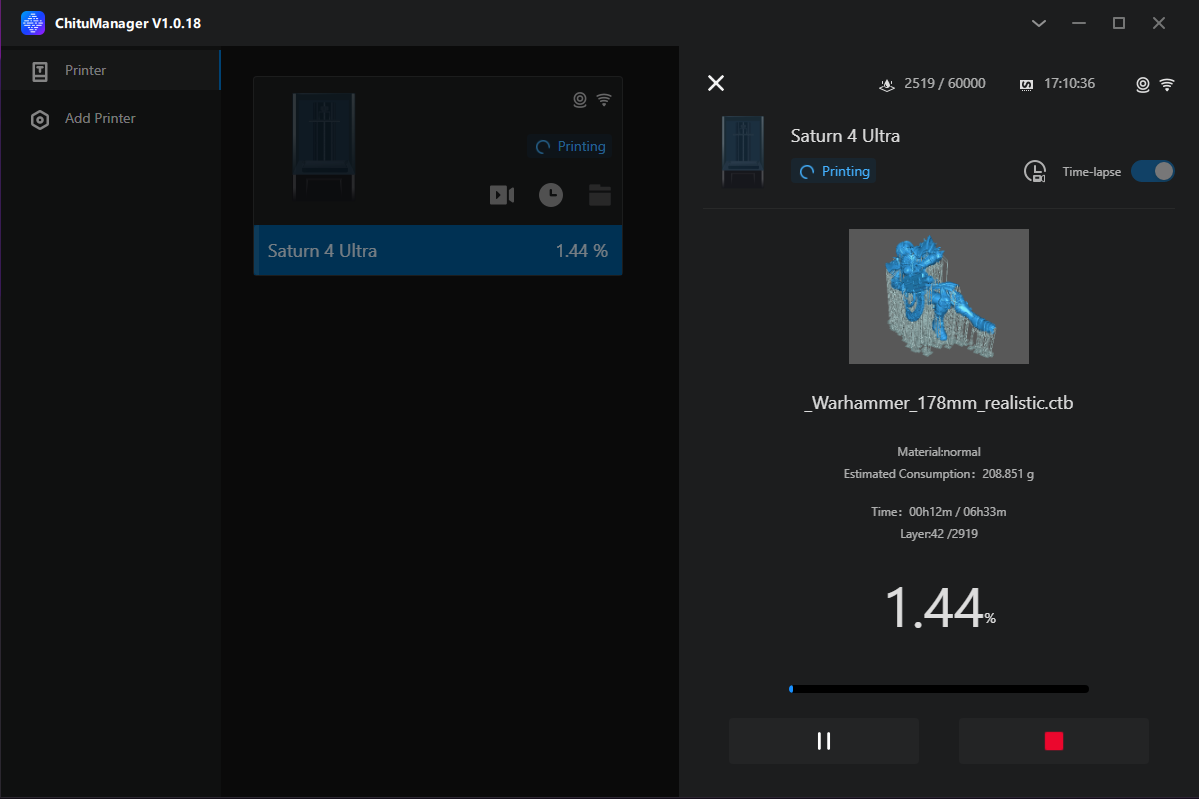Click the large 1.44% progress readout

pos(940,608)
